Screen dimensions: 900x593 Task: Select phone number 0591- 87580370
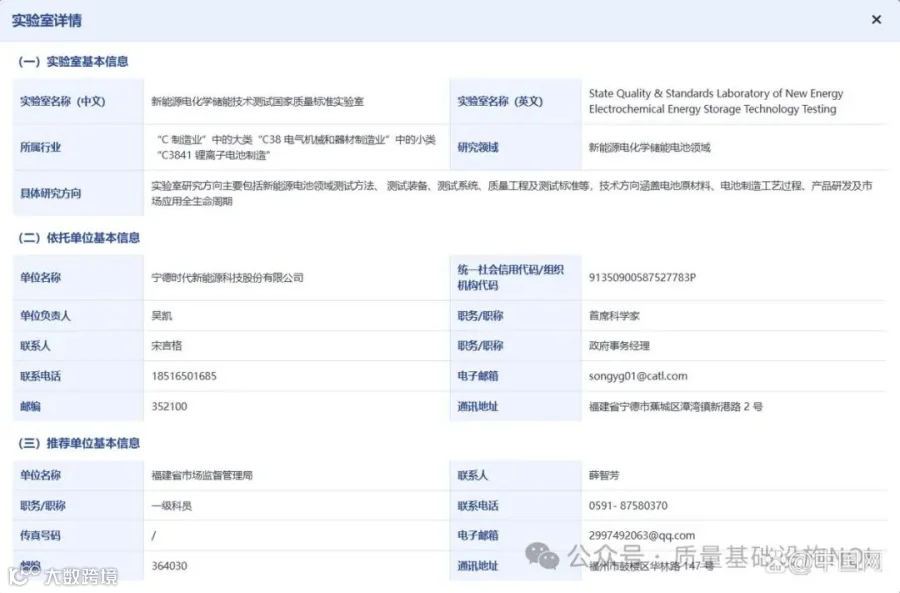point(628,506)
